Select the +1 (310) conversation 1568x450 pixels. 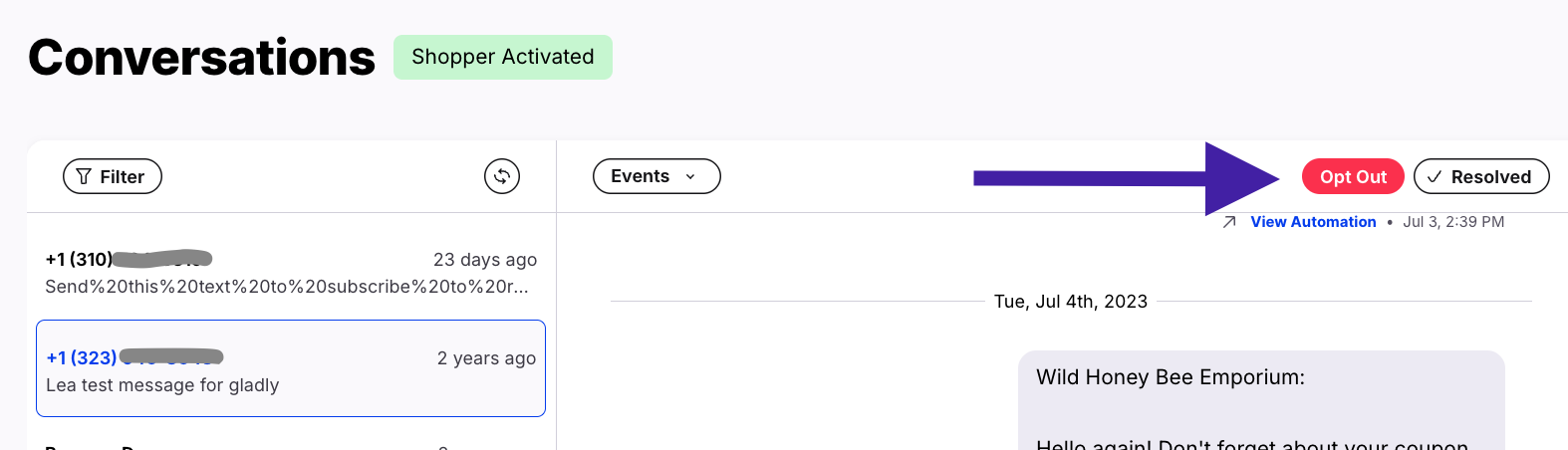coord(291,272)
